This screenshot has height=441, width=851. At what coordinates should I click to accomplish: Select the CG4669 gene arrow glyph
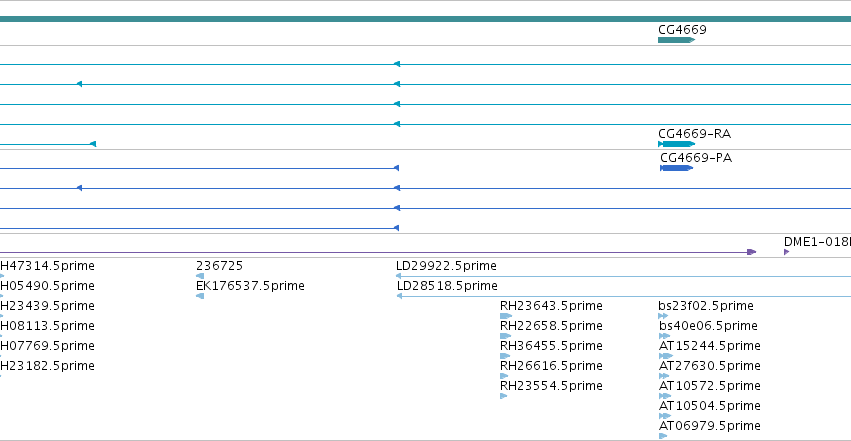(x=676, y=40)
